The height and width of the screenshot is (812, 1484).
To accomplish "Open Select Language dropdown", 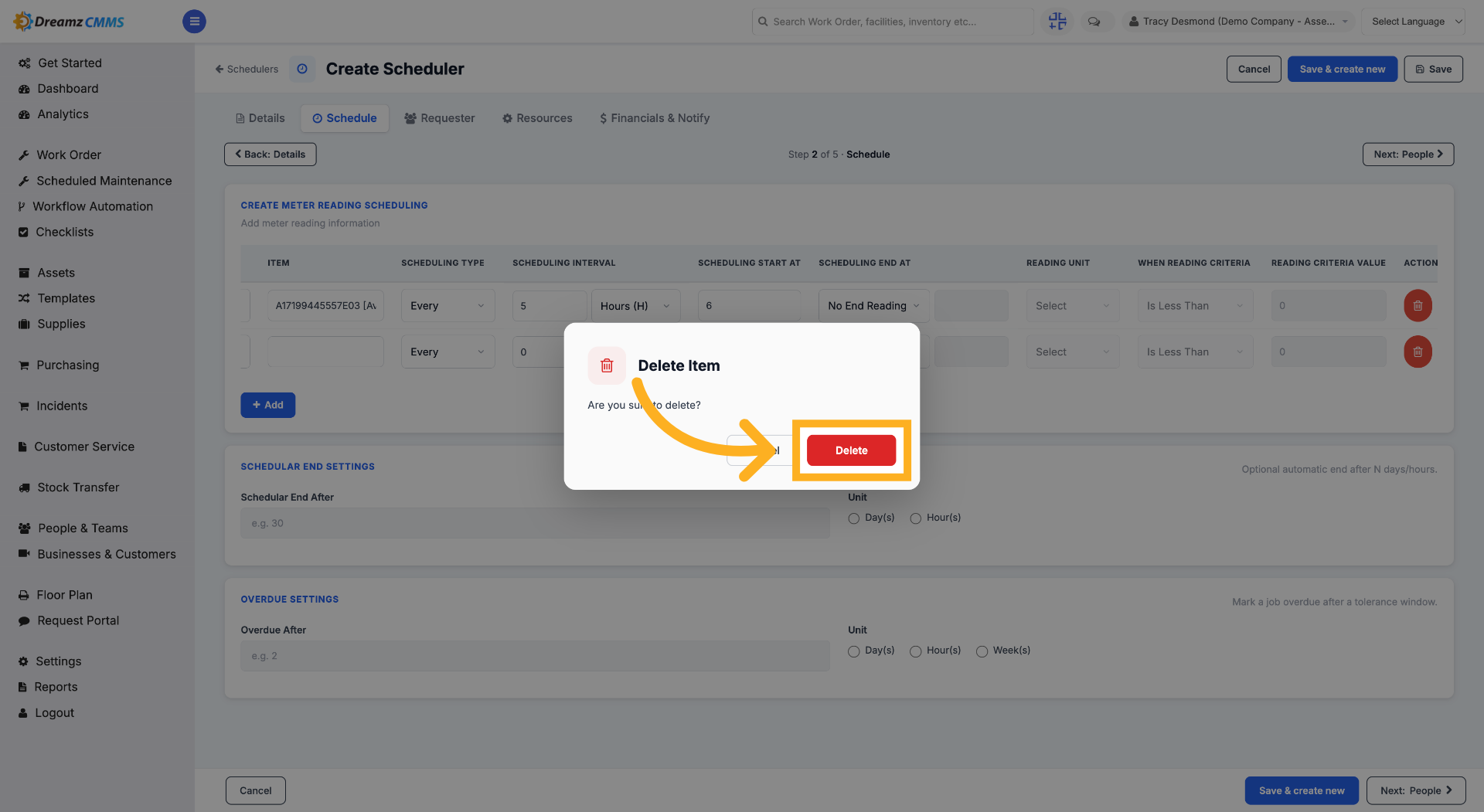I will click(1413, 21).
